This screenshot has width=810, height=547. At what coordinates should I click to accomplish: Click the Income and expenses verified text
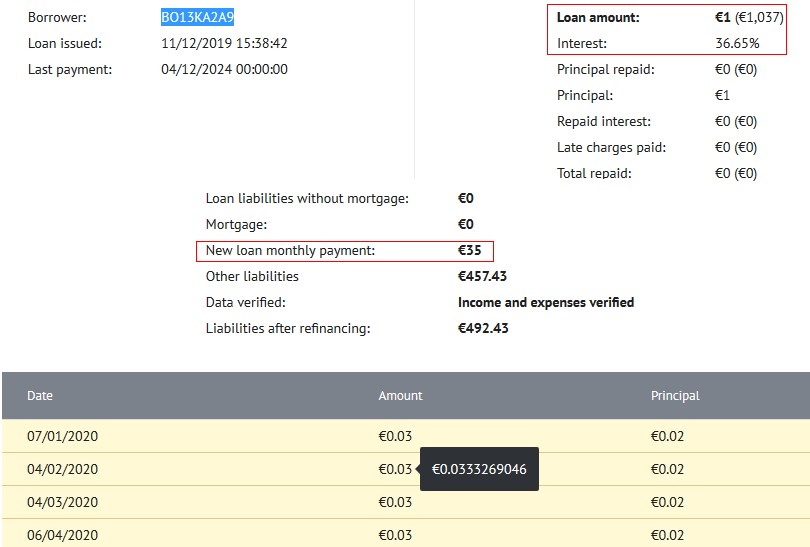tap(546, 302)
